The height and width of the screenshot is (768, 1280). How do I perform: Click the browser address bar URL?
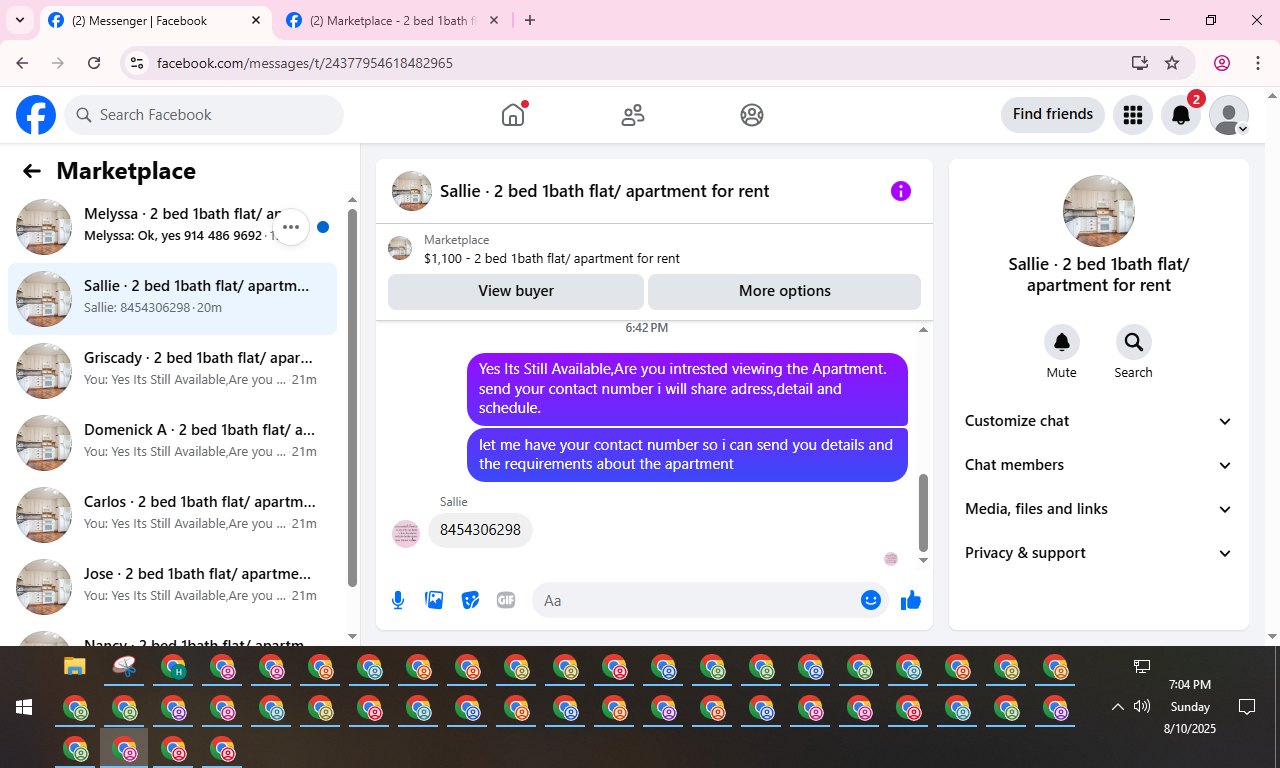pyautogui.click(x=305, y=63)
